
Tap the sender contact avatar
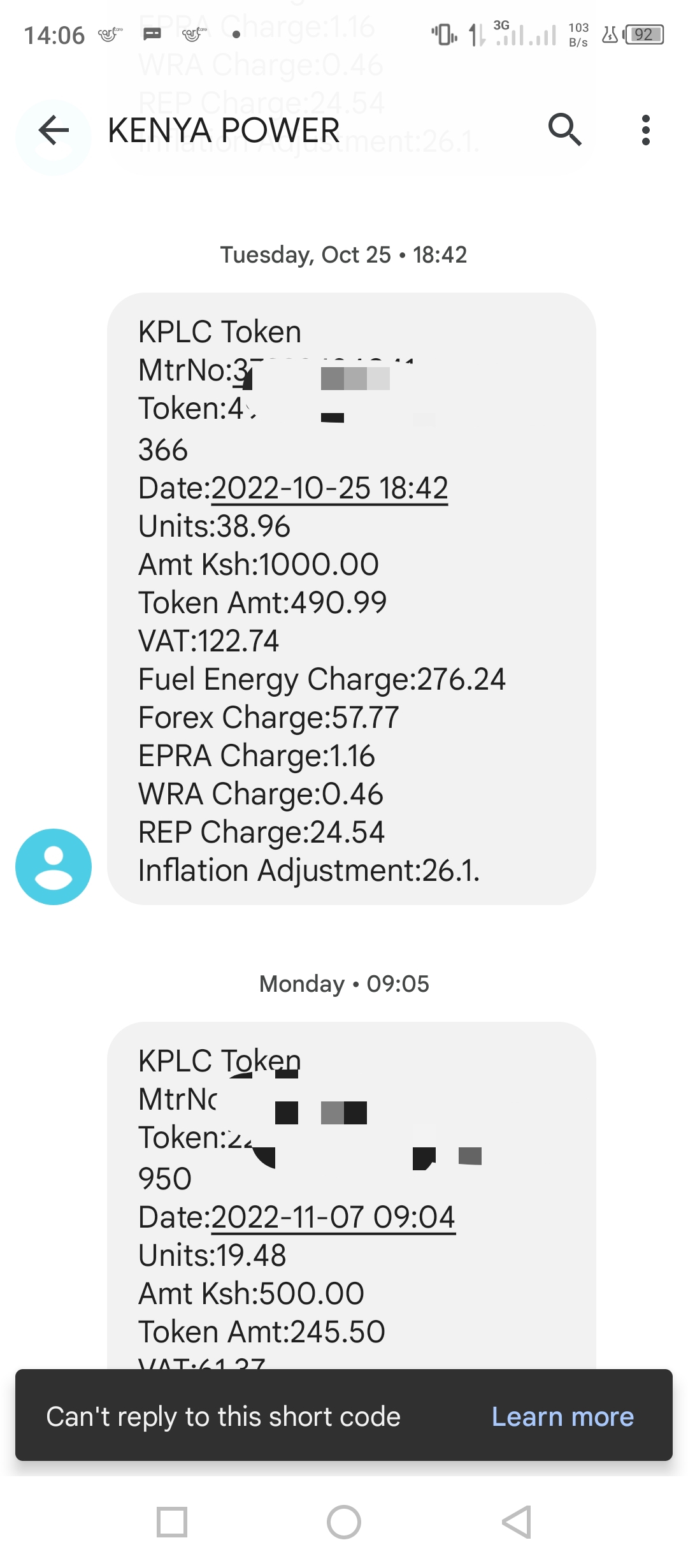click(x=54, y=867)
